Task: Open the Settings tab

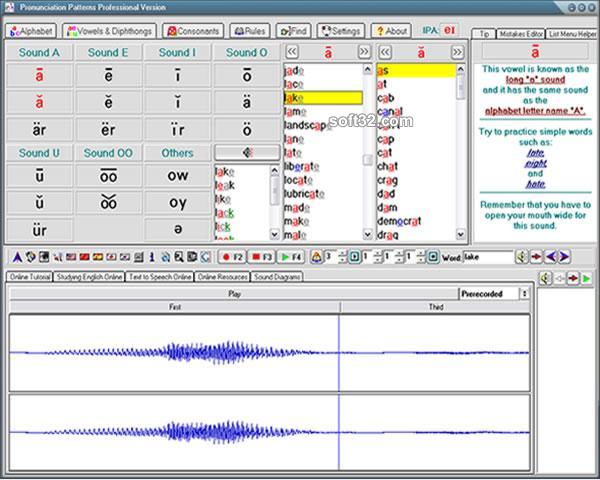Action: click(x=341, y=31)
